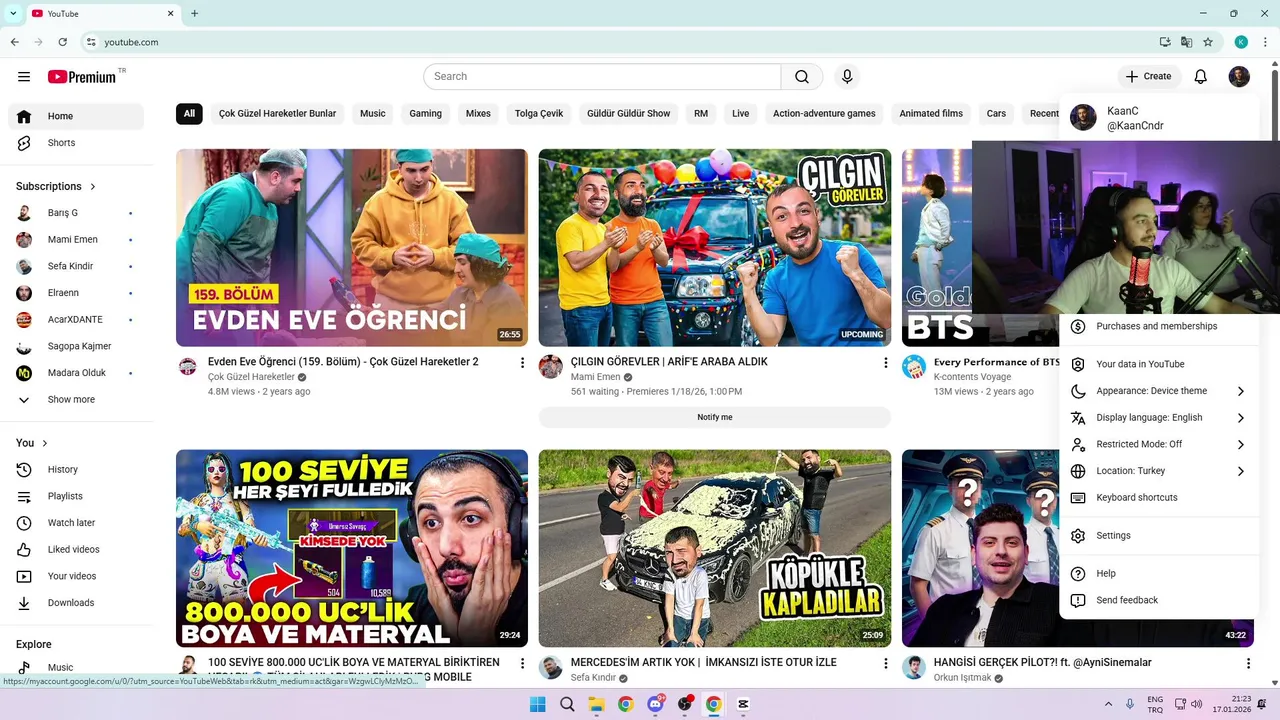Expand Appearance: Device theme submenu
The width and height of the screenshot is (1280, 720).
tap(1159, 391)
